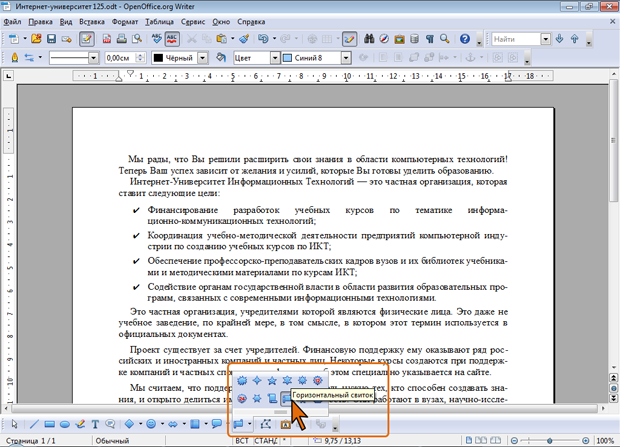Toggle insert mode ВСТ in status bar
This screenshot has width=620, height=447.
tap(242, 440)
